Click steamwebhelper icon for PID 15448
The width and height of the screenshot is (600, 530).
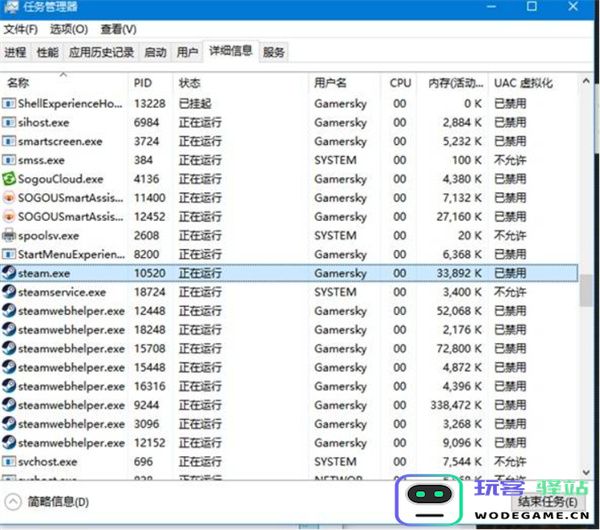tap(9, 367)
